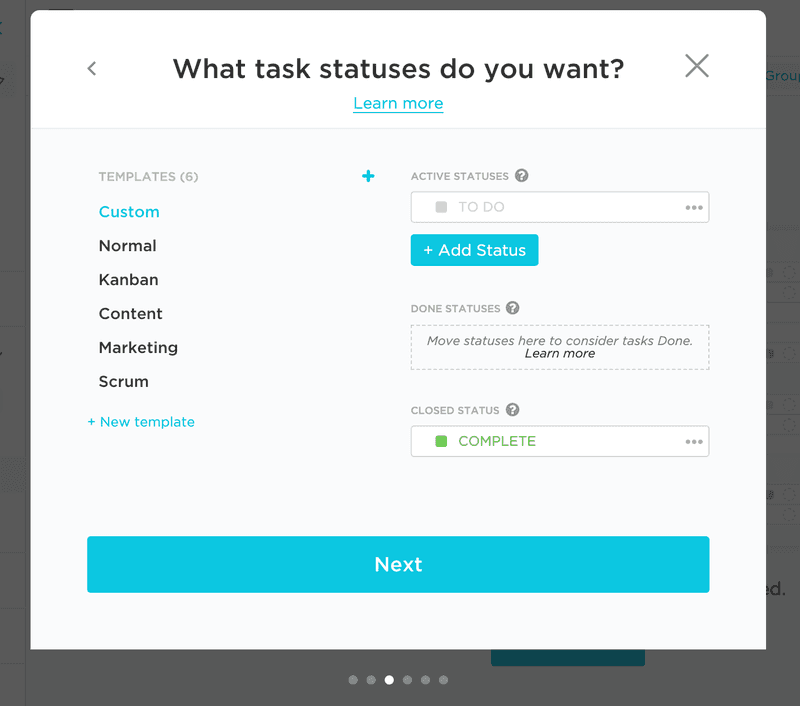Click Next to continue setup
The image size is (800, 706).
coord(398,564)
